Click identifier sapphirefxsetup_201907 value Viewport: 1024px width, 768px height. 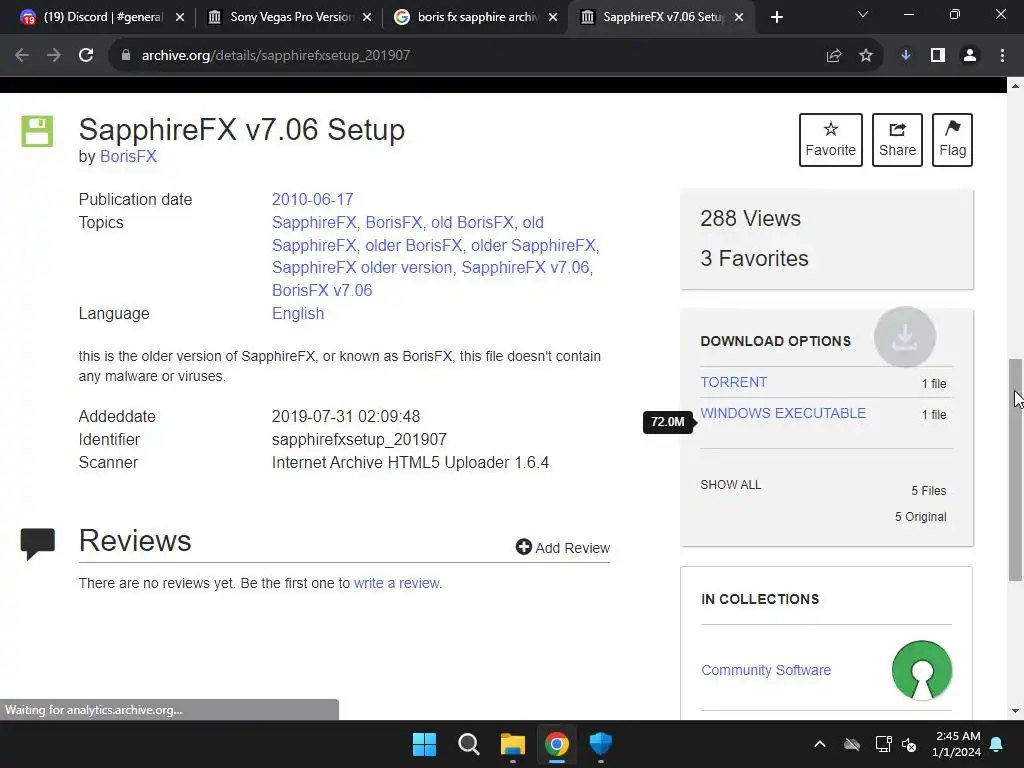pos(359,440)
